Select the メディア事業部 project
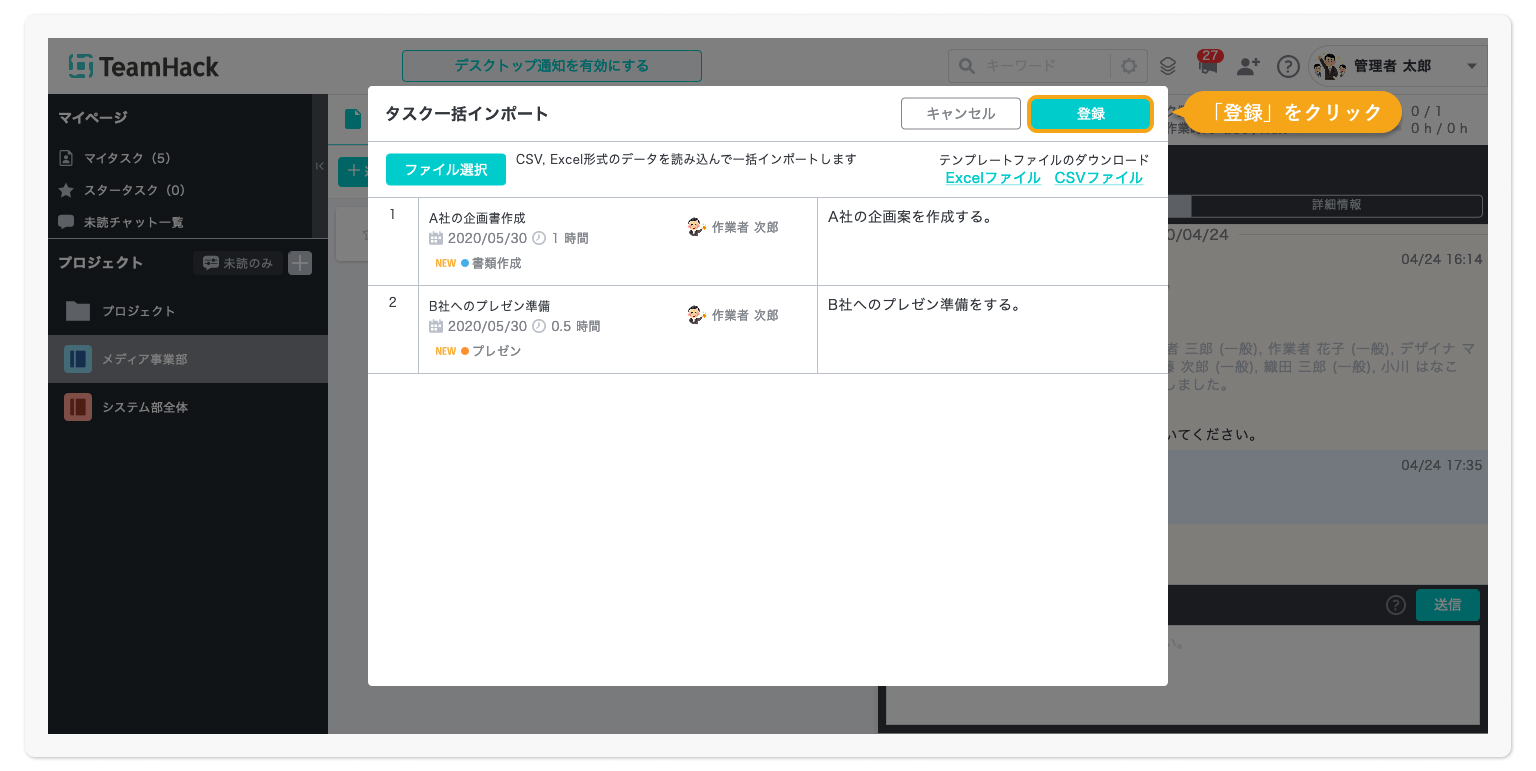 pos(144,359)
